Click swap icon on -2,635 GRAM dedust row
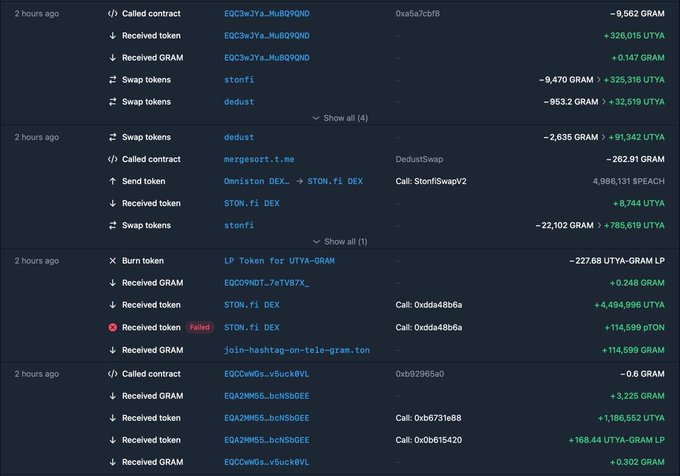 click(x=112, y=137)
